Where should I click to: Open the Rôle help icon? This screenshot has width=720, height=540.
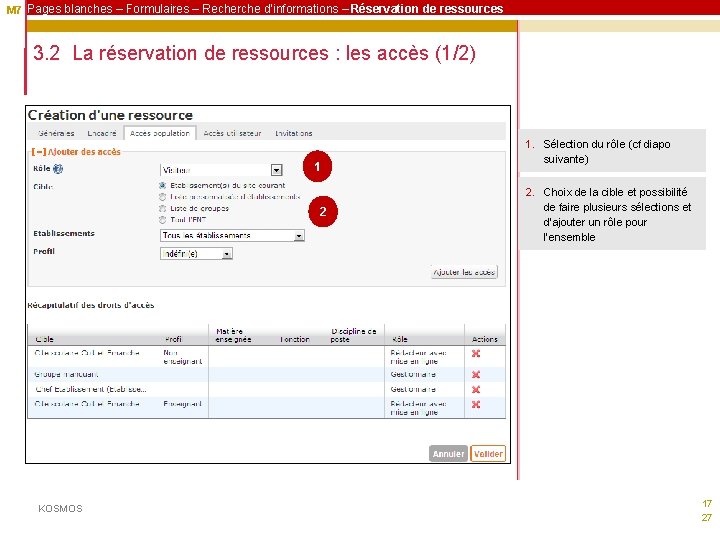pyautogui.click(x=58, y=169)
